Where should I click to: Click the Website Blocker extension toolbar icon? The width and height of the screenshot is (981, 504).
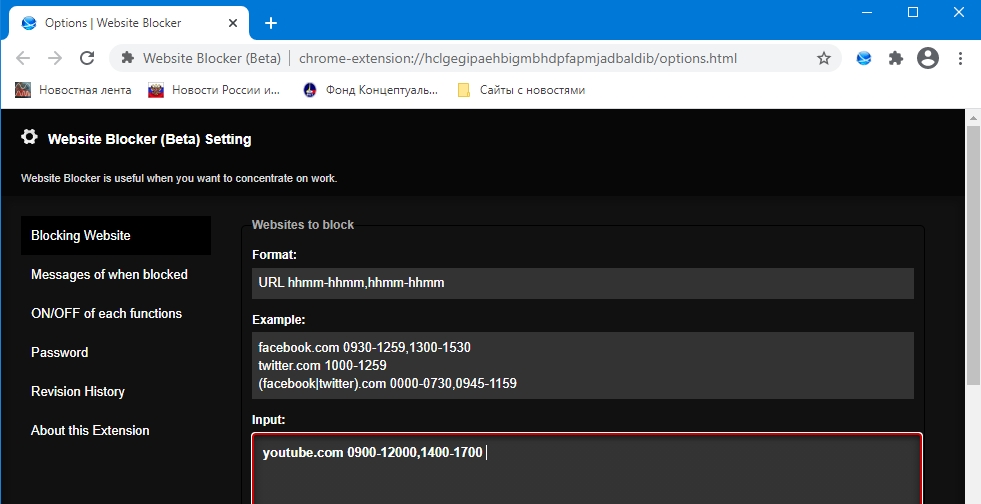click(864, 58)
